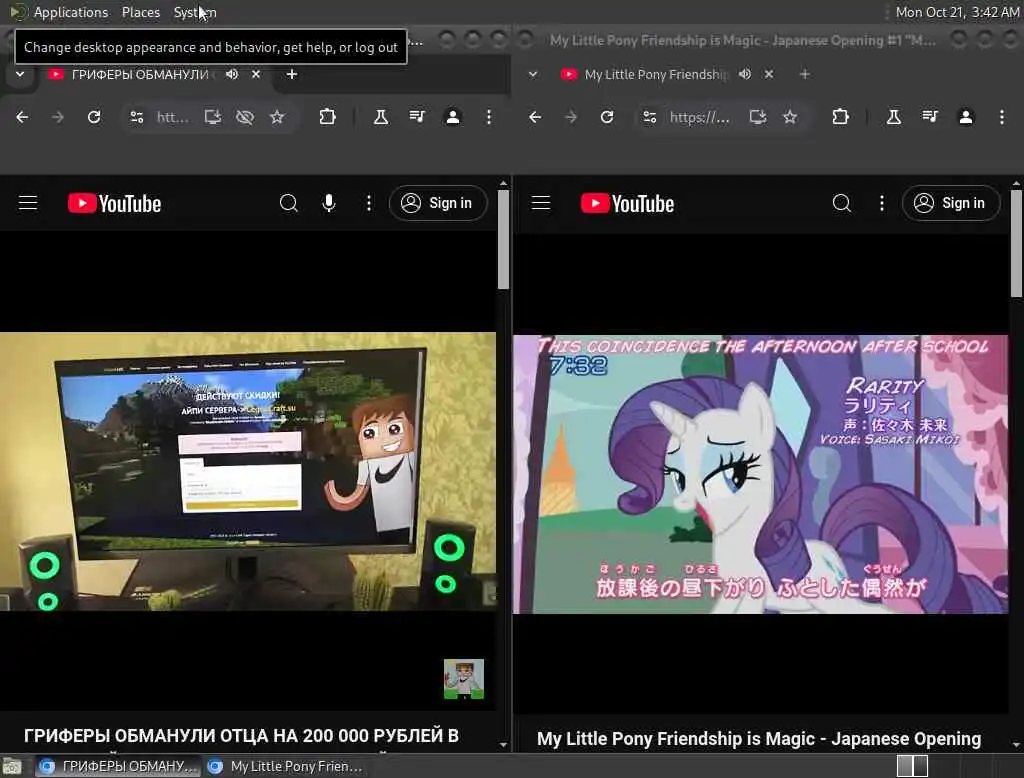Bookmark the page in right window
Image resolution: width=1024 pixels, height=778 pixels.
790,117
